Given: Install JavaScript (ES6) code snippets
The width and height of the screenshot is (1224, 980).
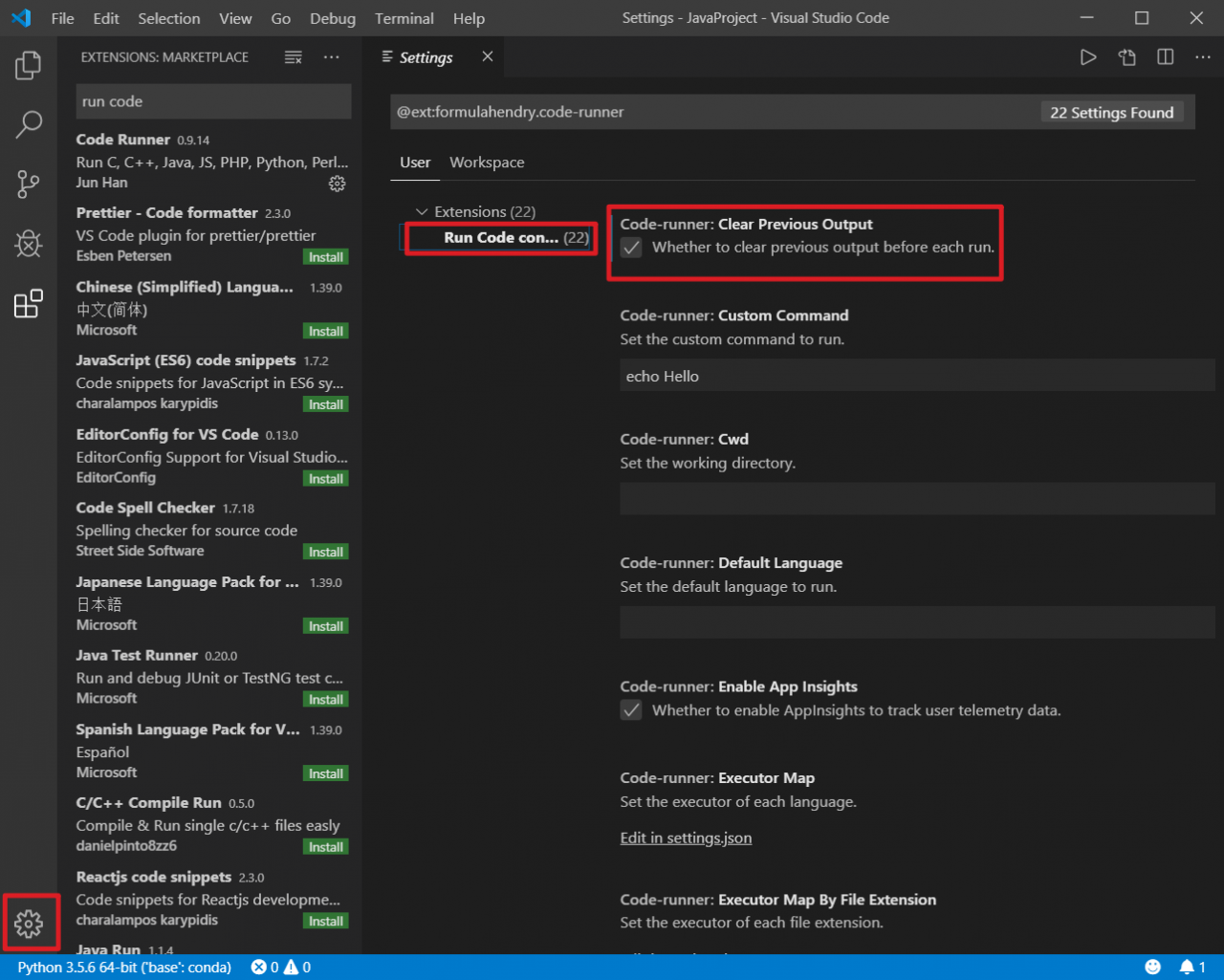Looking at the screenshot, I should (x=326, y=404).
